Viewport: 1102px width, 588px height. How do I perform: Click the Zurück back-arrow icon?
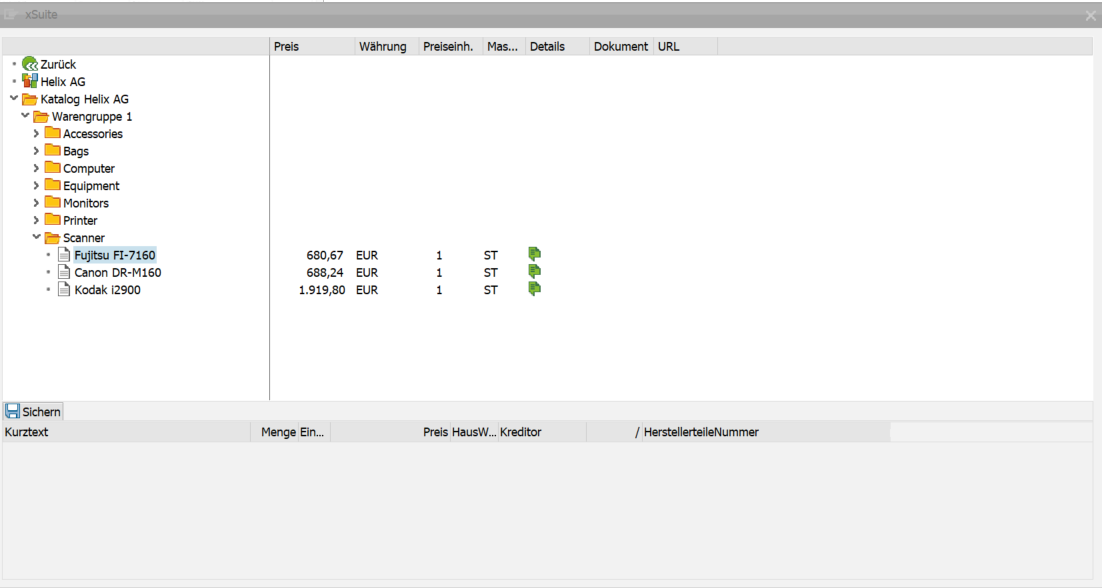pyautogui.click(x=30, y=64)
